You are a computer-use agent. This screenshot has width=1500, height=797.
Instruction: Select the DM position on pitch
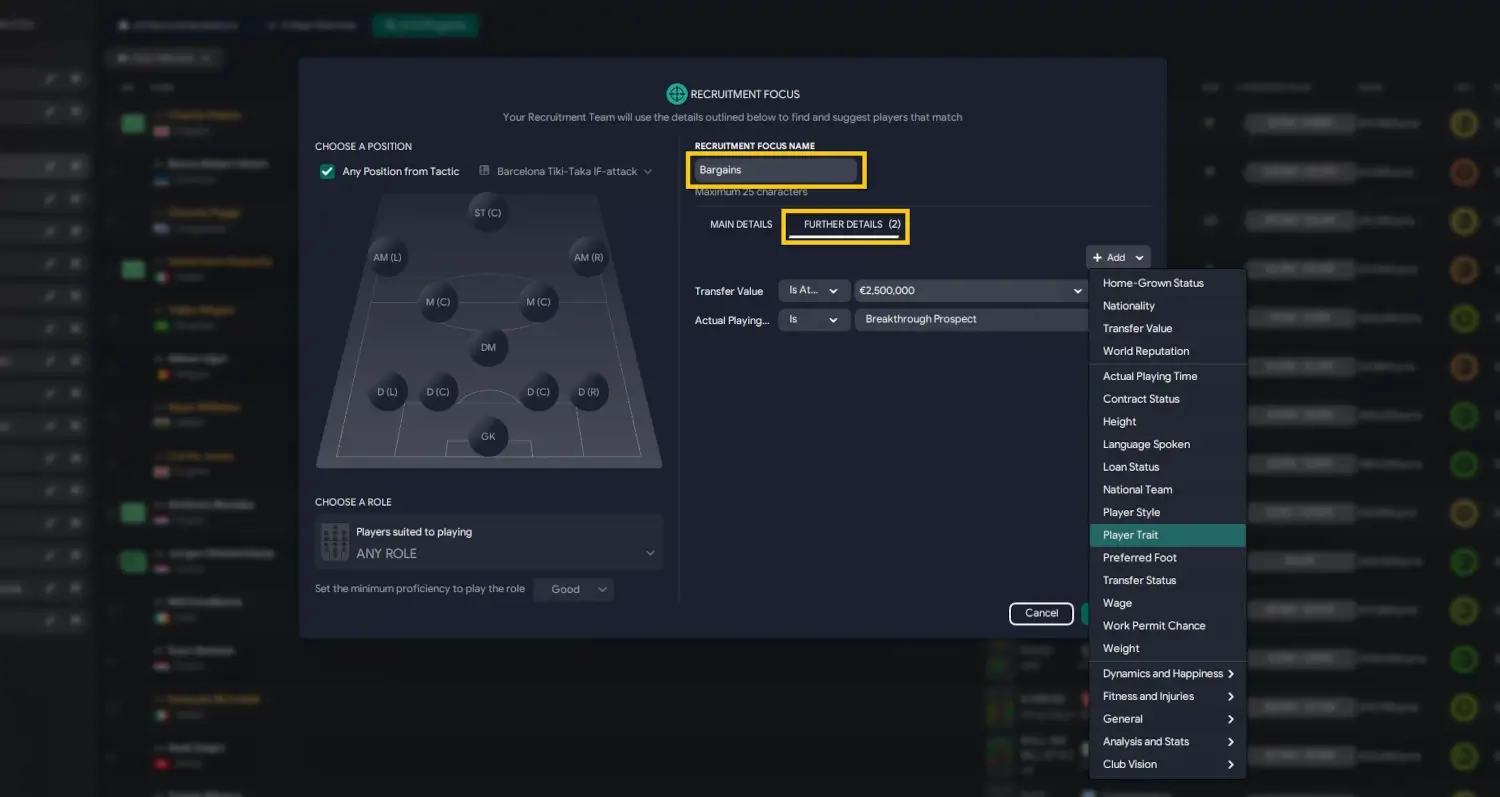(x=488, y=347)
